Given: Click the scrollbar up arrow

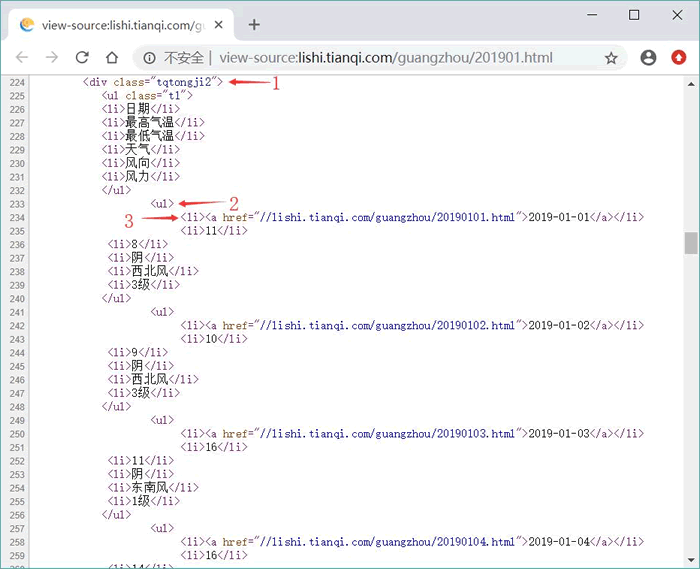Looking at the screenshot, I should (x=691, y=83).
